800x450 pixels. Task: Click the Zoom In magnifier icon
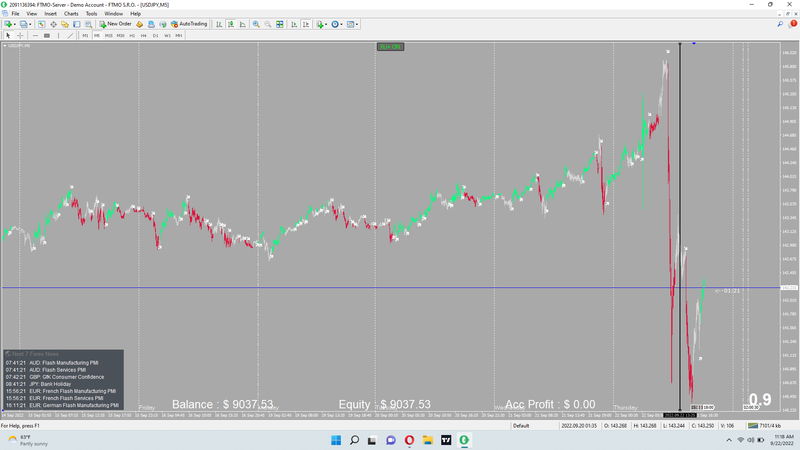[256, 23]
